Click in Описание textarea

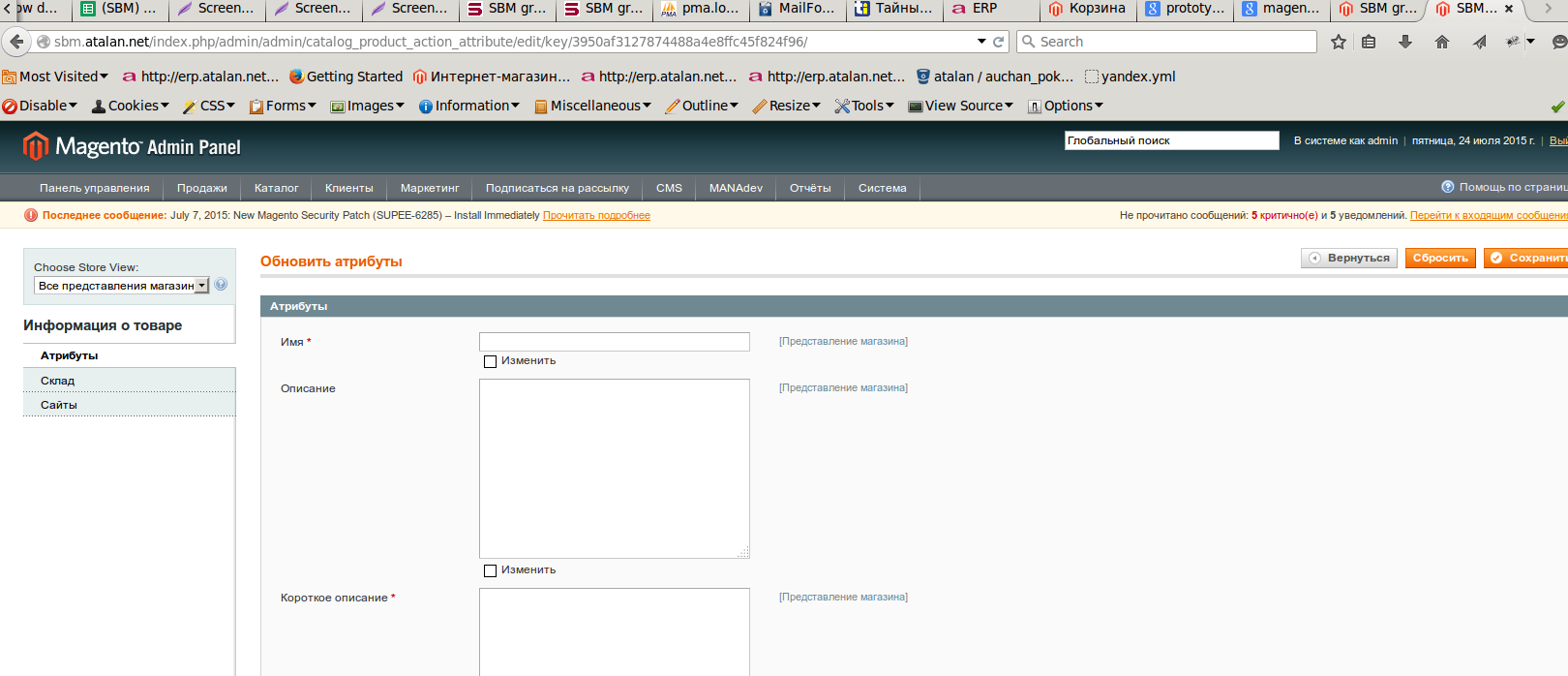click(615, 469)
